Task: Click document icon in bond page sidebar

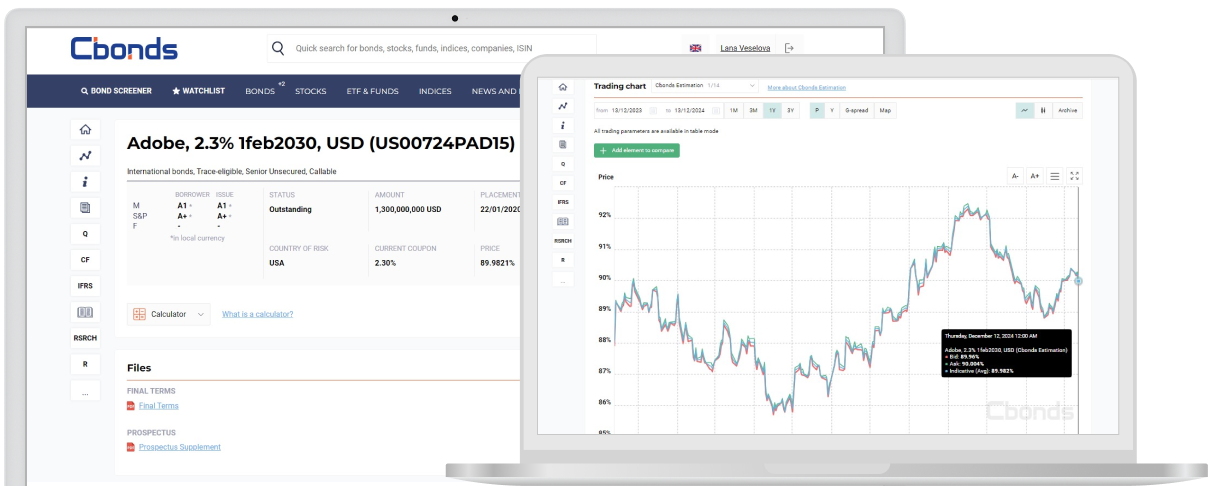Action: 85,208
